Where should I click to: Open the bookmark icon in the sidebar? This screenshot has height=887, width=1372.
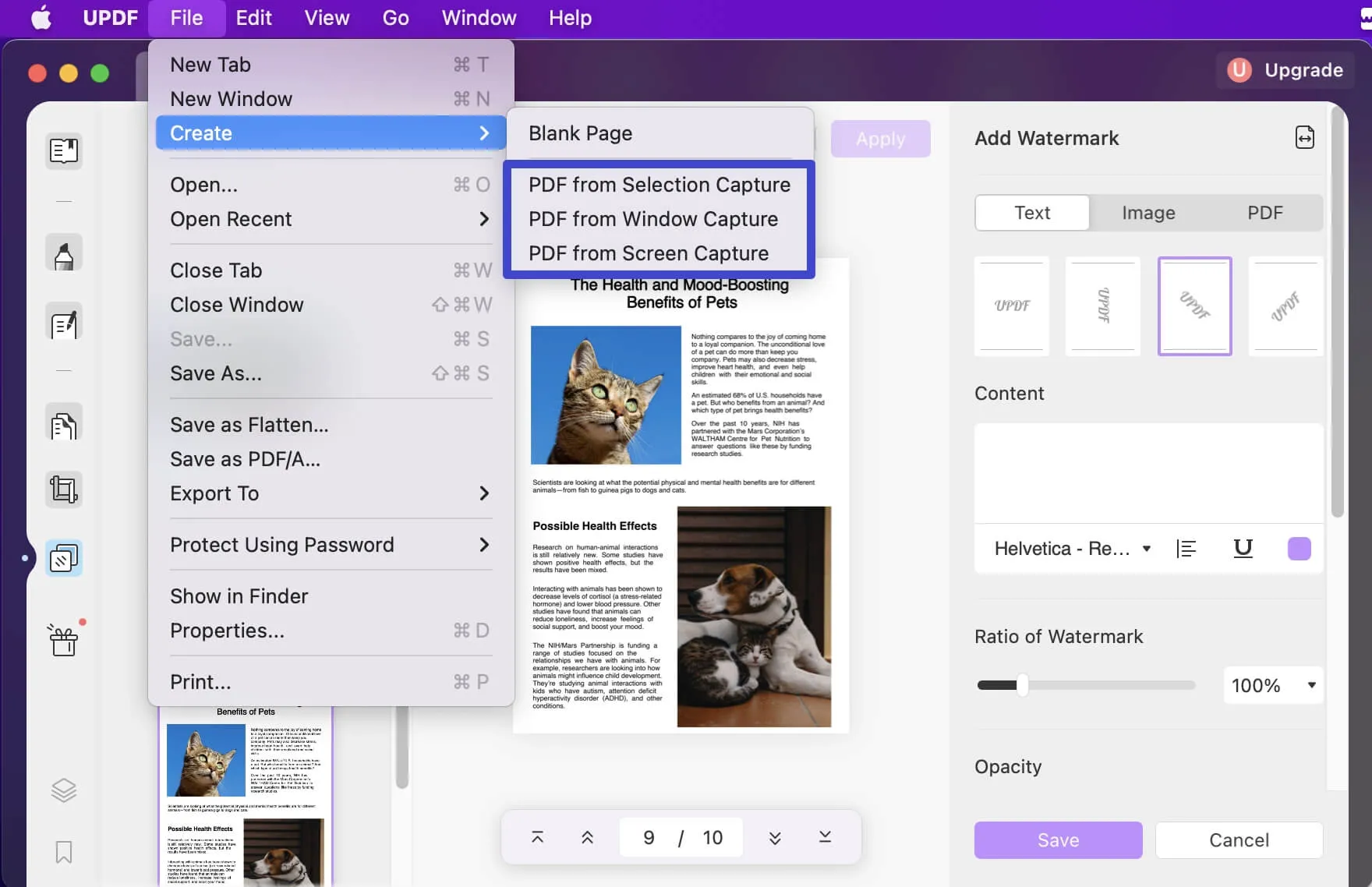coord(63,853)
